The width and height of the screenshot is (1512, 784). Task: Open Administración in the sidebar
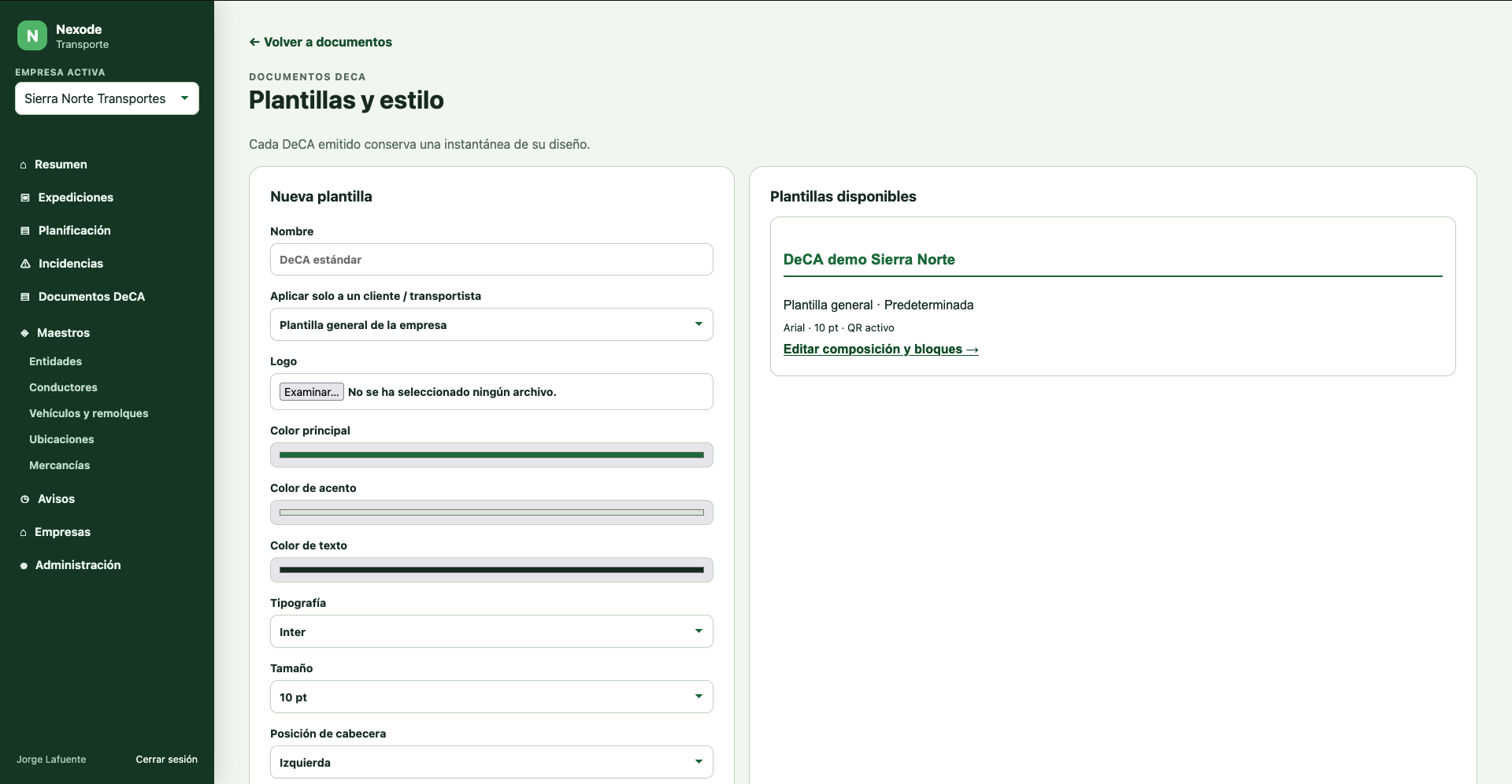click(78, 565)
